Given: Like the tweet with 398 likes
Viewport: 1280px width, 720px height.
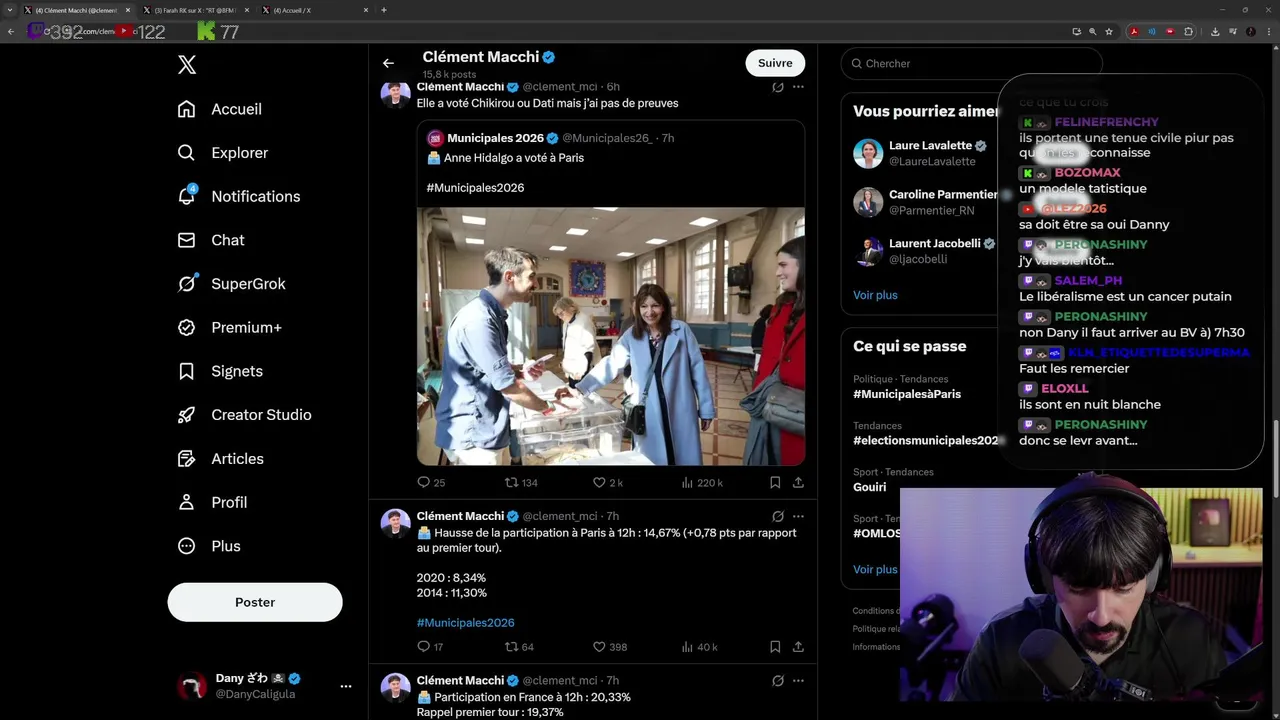Looking at the screenshot, I should click(610, 647).
